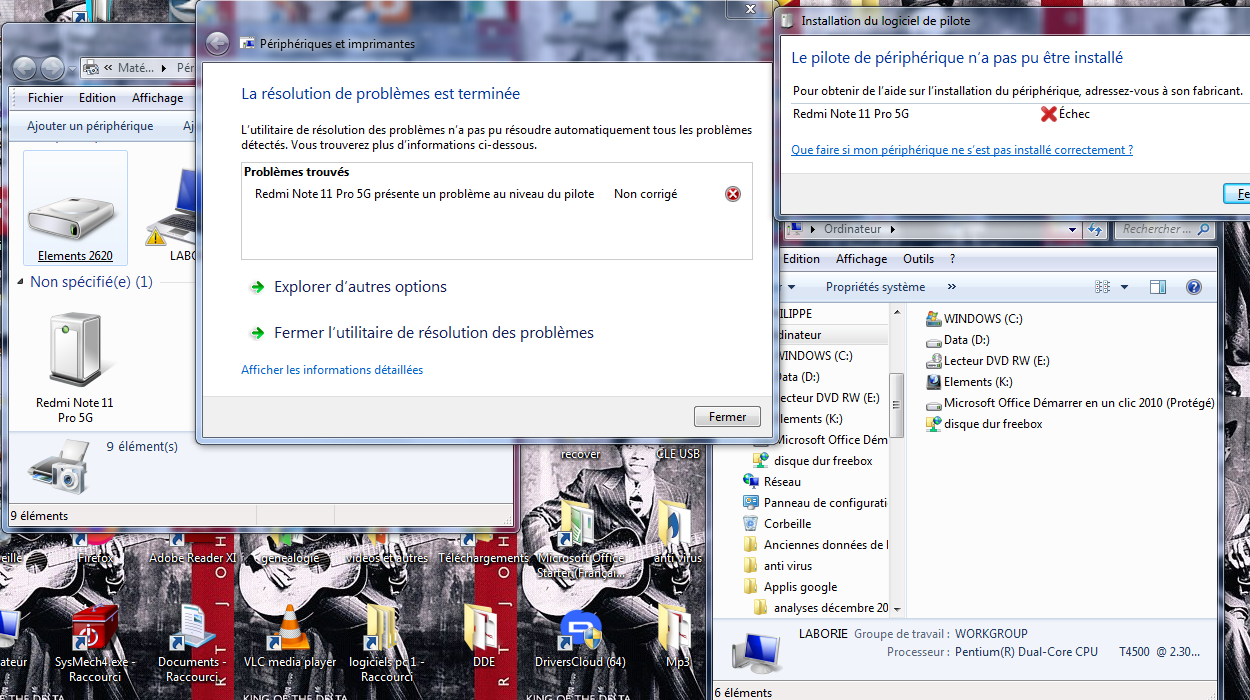This screenshot has height=700, width=1250.
Task: Open Data (D:) drive in file list
Action: 957,340
